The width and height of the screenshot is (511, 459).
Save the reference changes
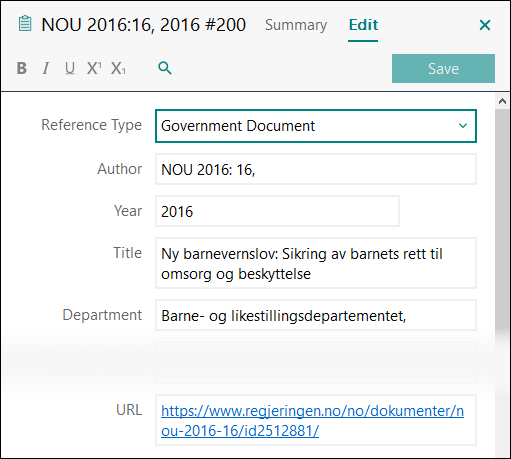tap(443, 69)
